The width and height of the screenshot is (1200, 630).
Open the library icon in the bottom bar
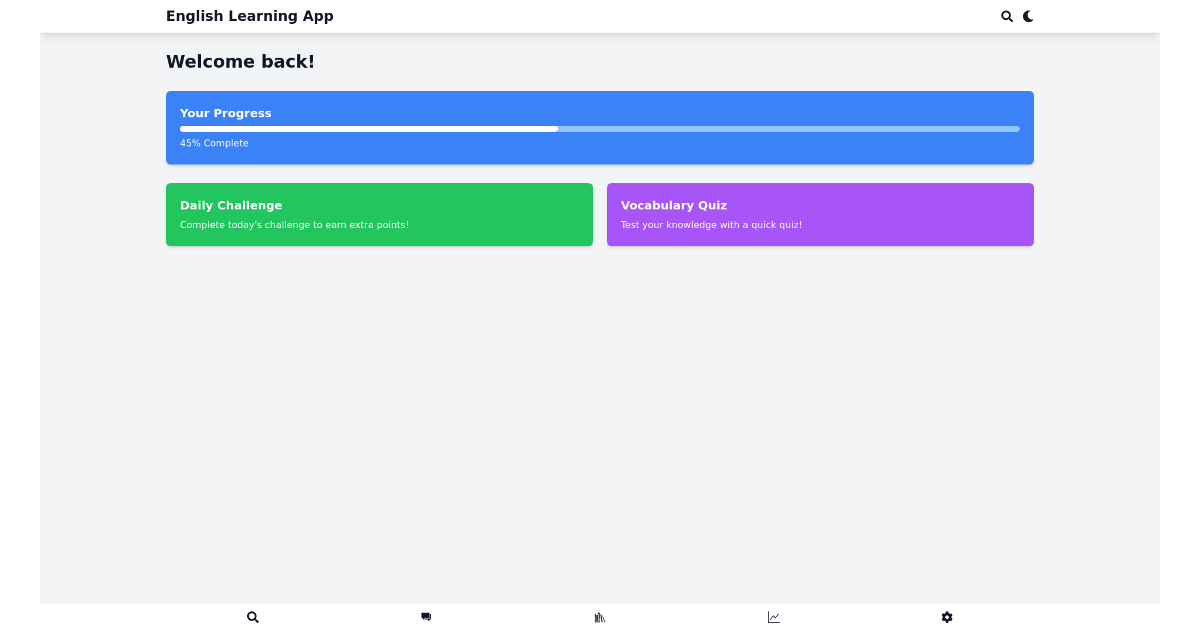click(x=600, y=617)
